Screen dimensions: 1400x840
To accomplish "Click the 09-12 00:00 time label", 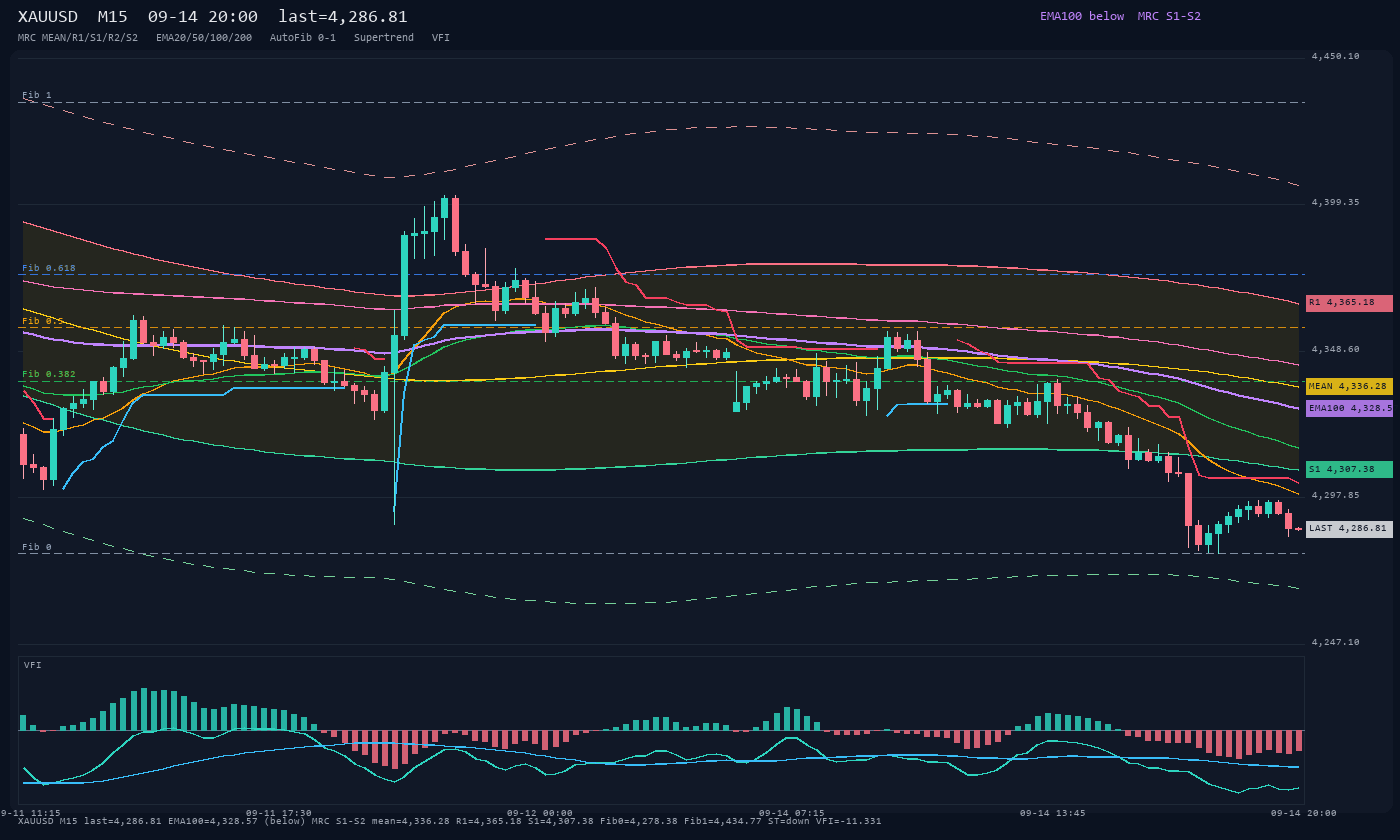I will (540, 813).
